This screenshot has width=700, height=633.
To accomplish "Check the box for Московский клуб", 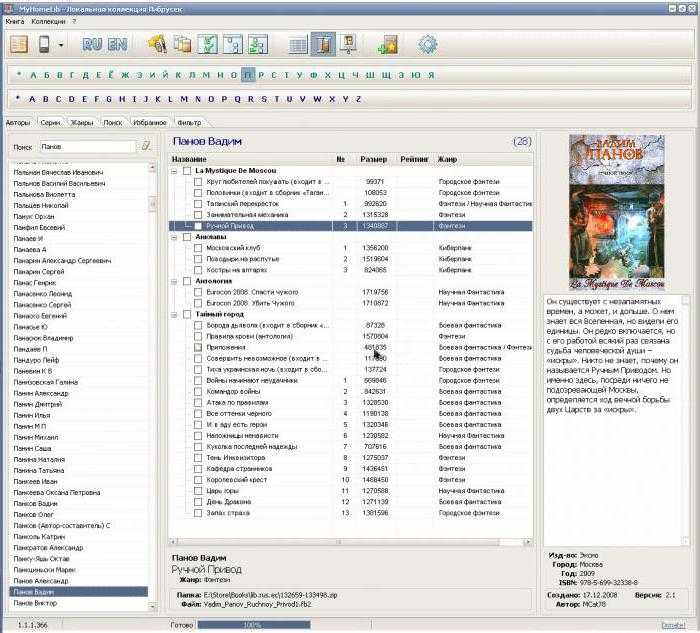I will [198, 248].
